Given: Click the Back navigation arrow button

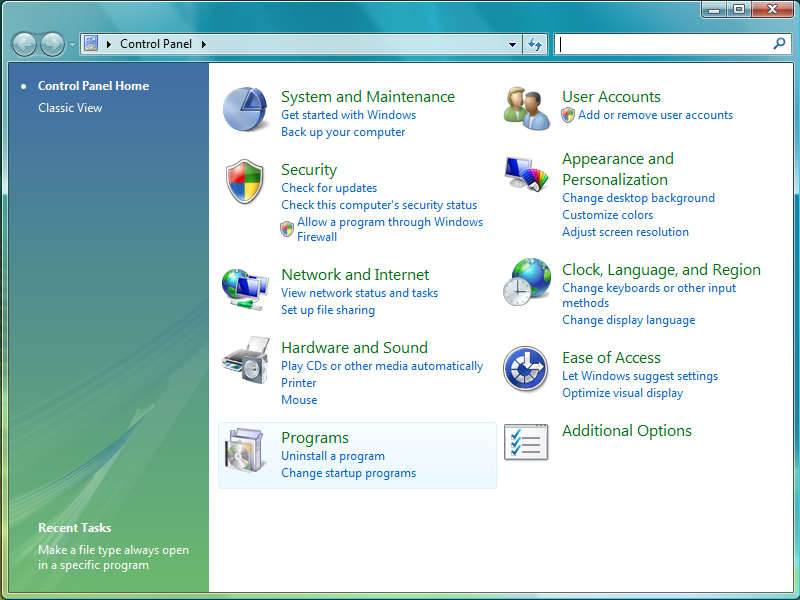Looking at the screenshot, I should [x=24, y=44].
